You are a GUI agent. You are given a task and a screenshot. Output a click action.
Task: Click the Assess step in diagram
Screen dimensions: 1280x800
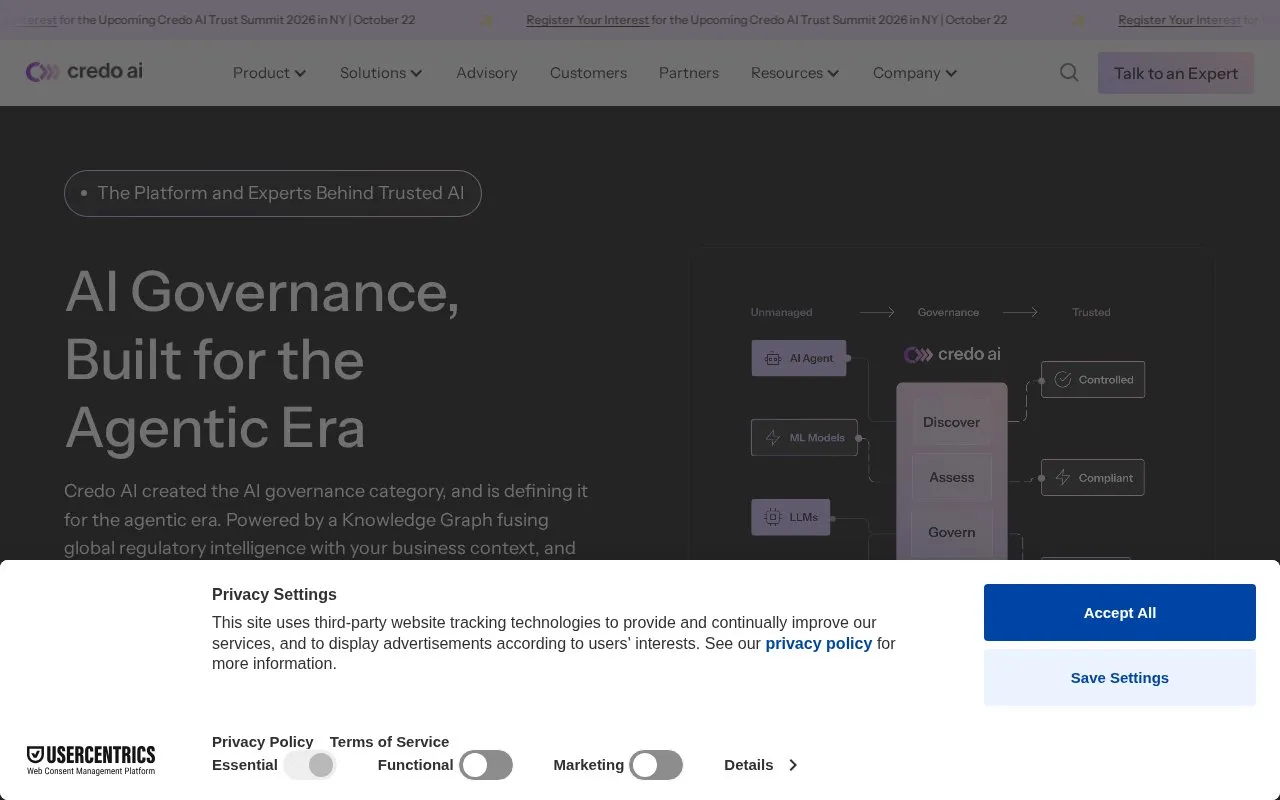tap(952, 477)
